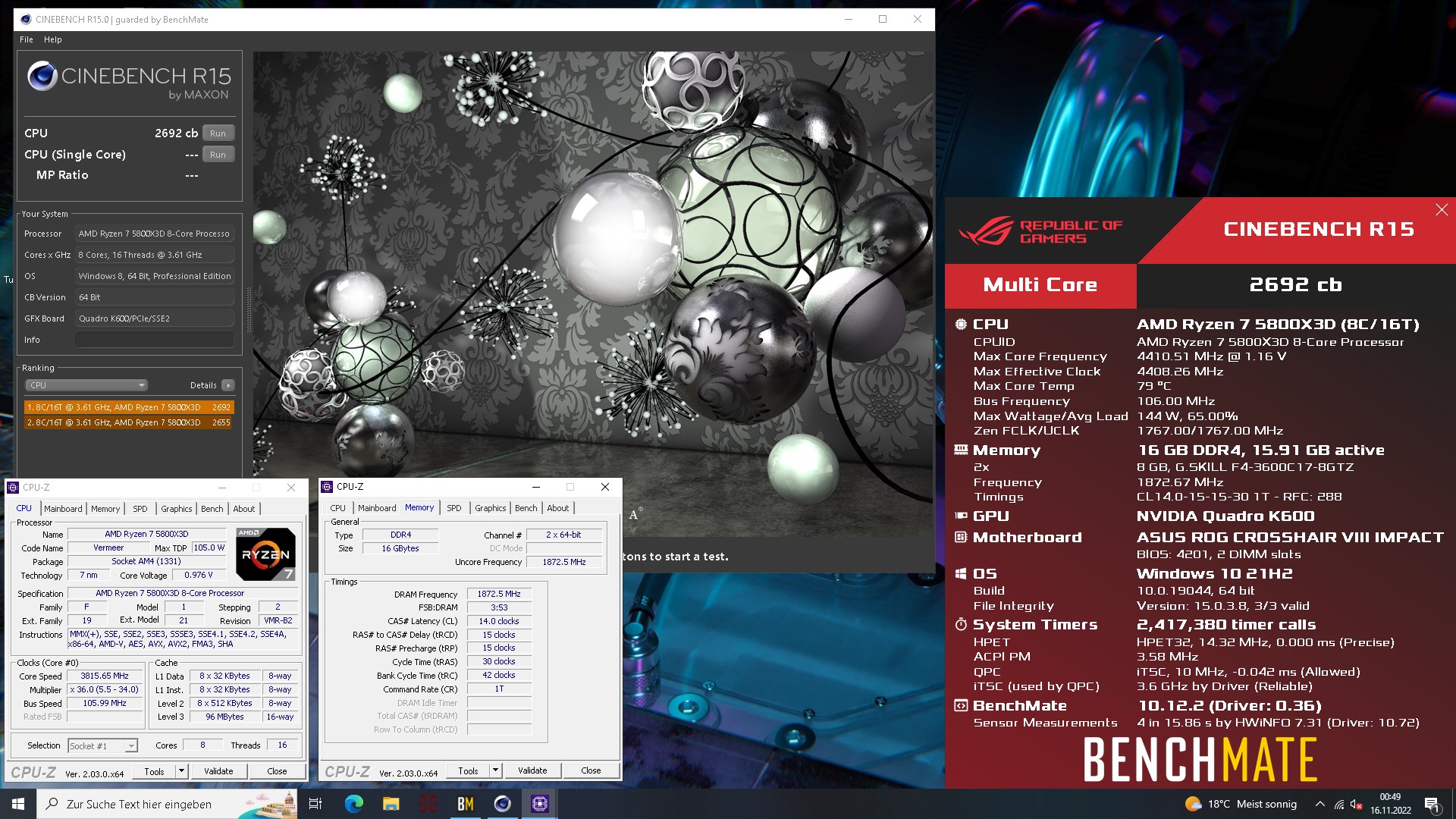Click Validate in right CPU-Z window

coord(532,770)
